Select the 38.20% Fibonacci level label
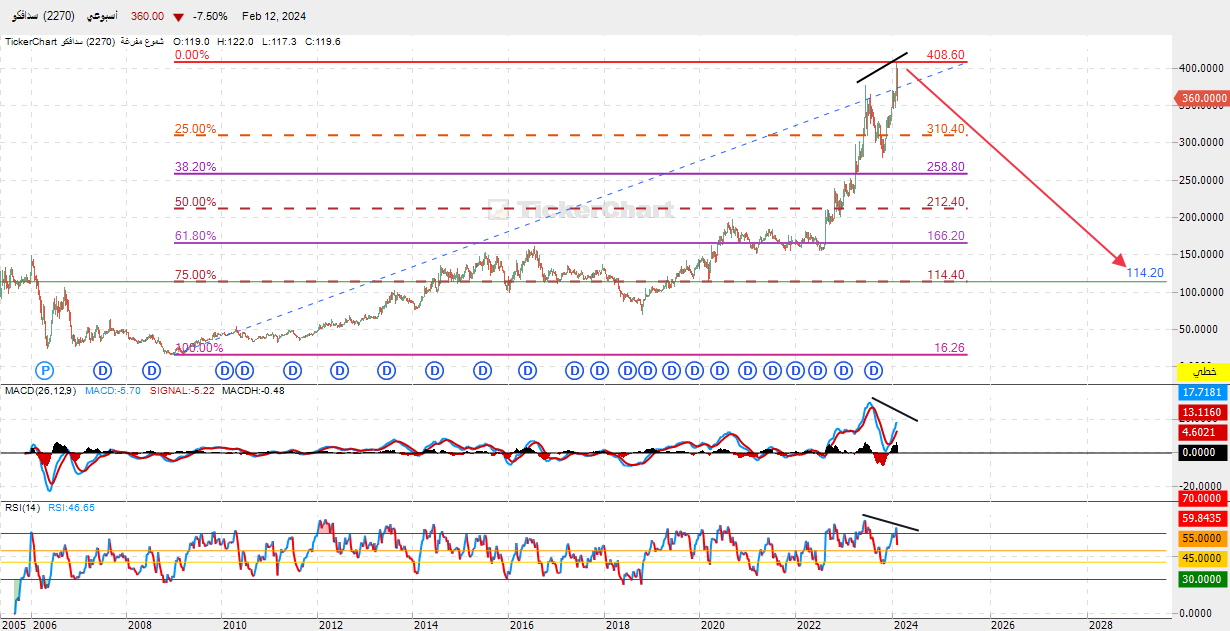Screen dimensions: 1230x631 pyautogui.click(x=195, y=167)
